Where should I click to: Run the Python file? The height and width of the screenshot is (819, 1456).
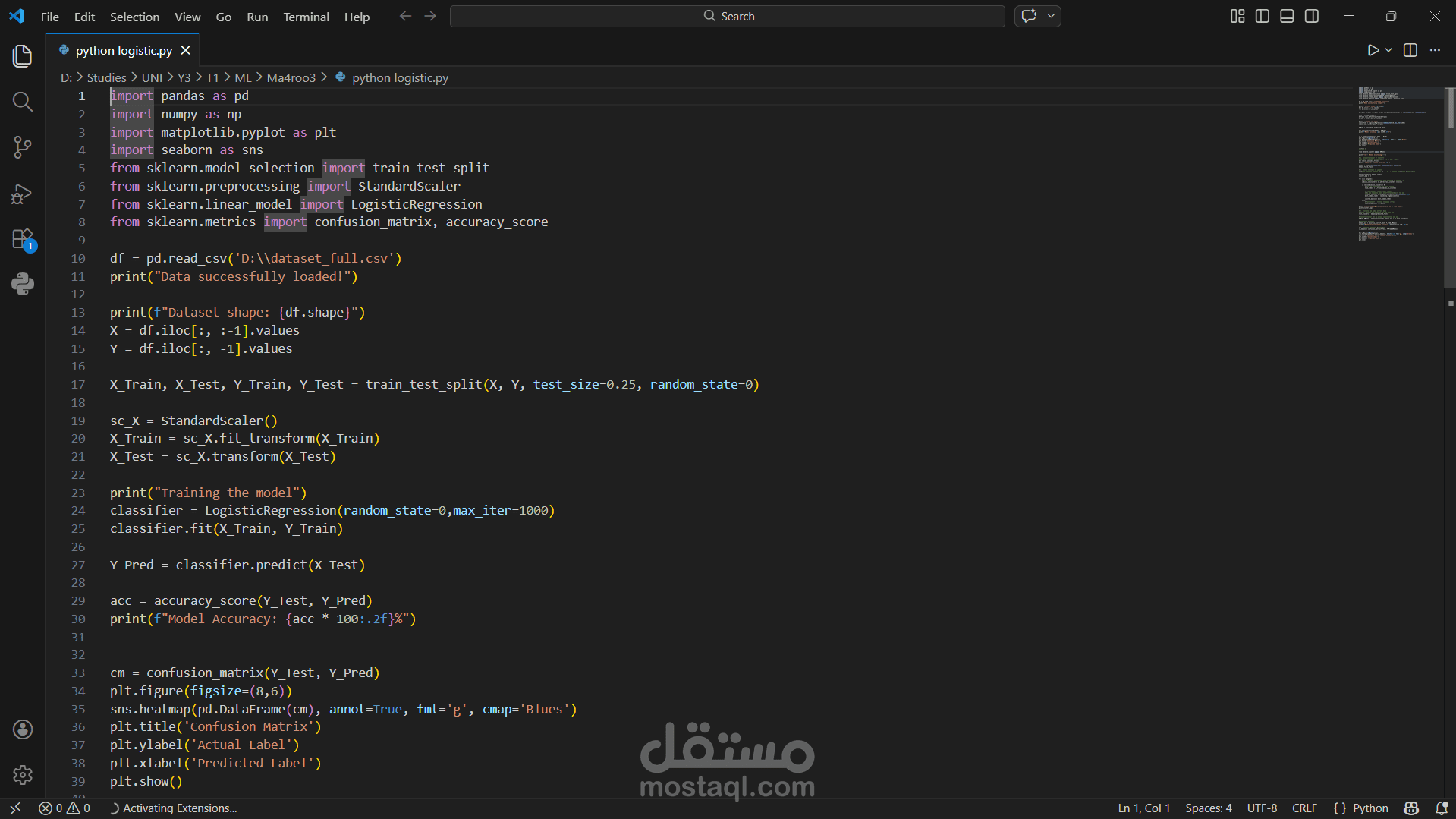coord(1373,50)
